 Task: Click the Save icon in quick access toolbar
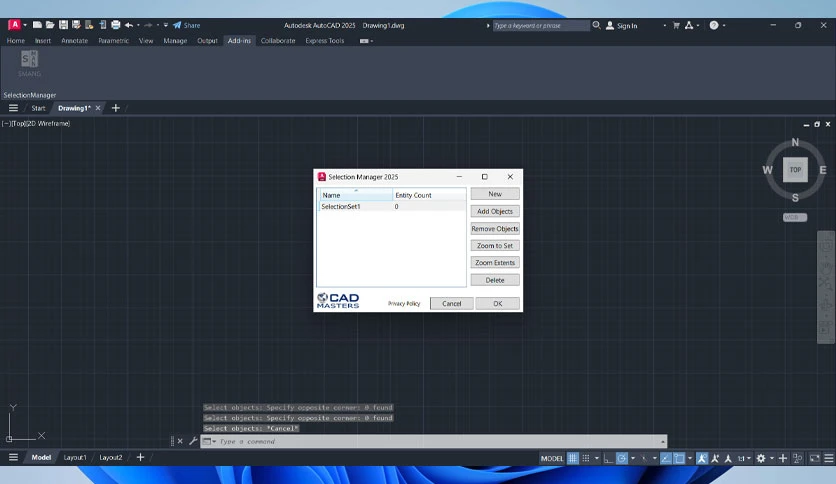click(x=63, y=25)
